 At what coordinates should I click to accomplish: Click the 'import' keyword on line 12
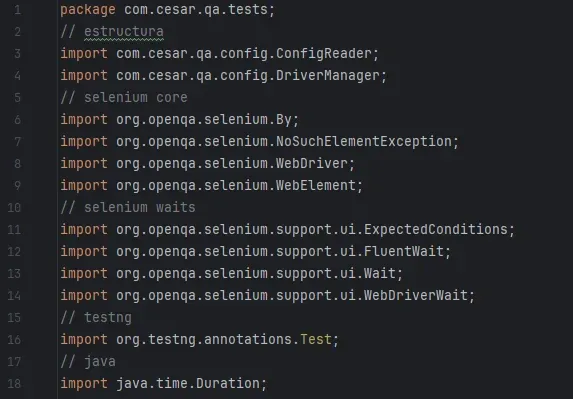[x=84, y=251]
